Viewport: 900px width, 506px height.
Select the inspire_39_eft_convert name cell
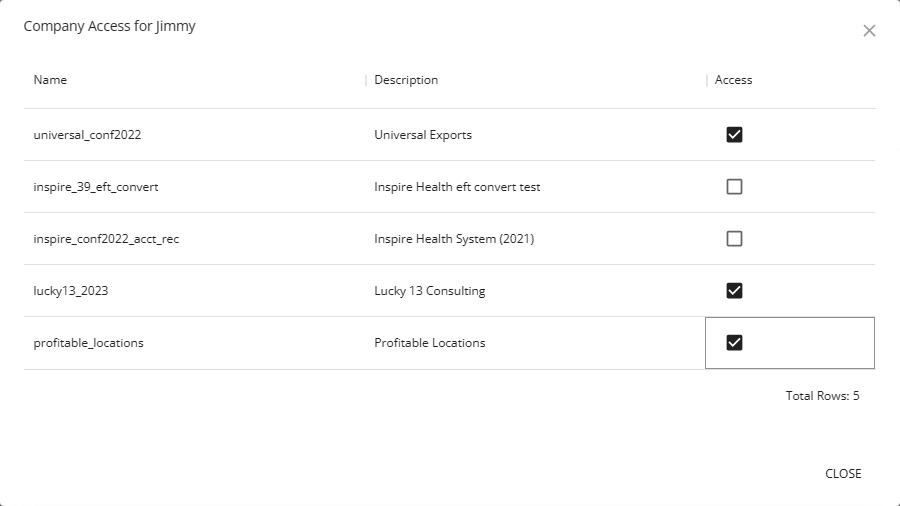(96, 187)
